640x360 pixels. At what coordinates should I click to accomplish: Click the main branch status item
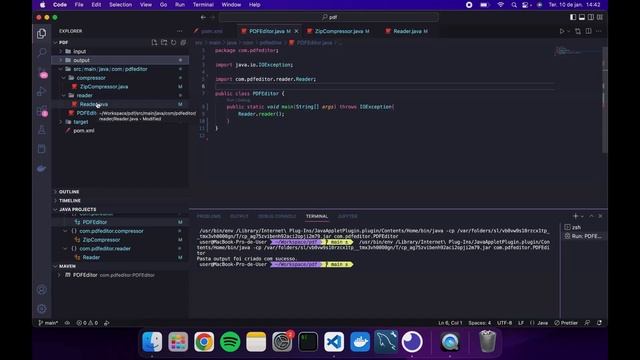(48, 323)
